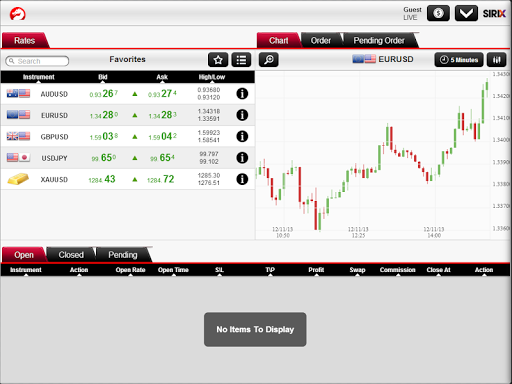
Task: Focus the instrument Search field
Action: pos(37,61)
